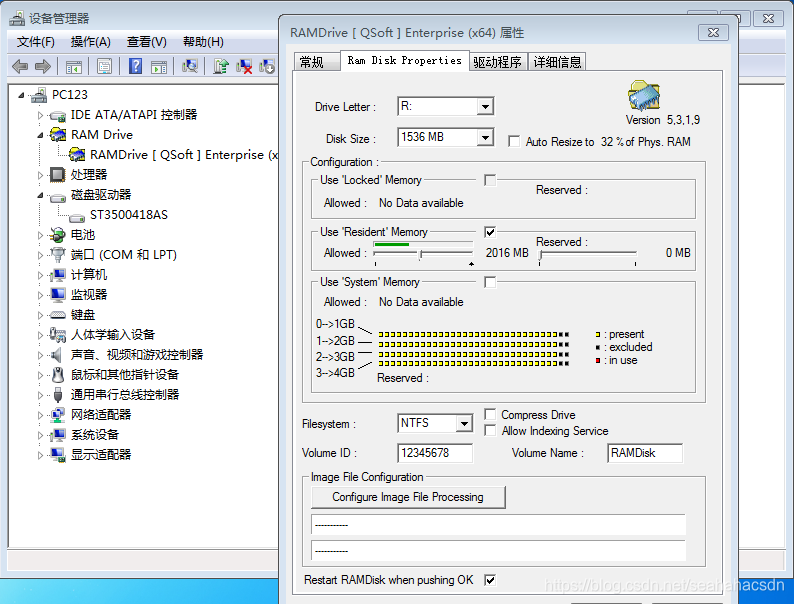794x604 pixels.
Task: Click the RAMDrive chip logo above Version
Action: tap(644, 95)
